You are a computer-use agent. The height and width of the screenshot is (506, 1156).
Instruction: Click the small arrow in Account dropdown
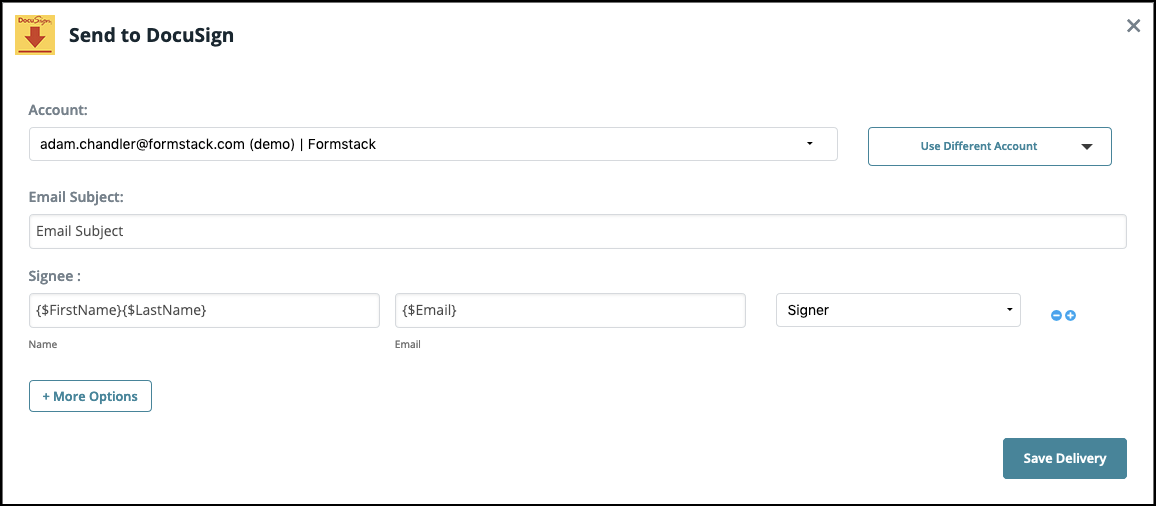[x=809, y=144]
